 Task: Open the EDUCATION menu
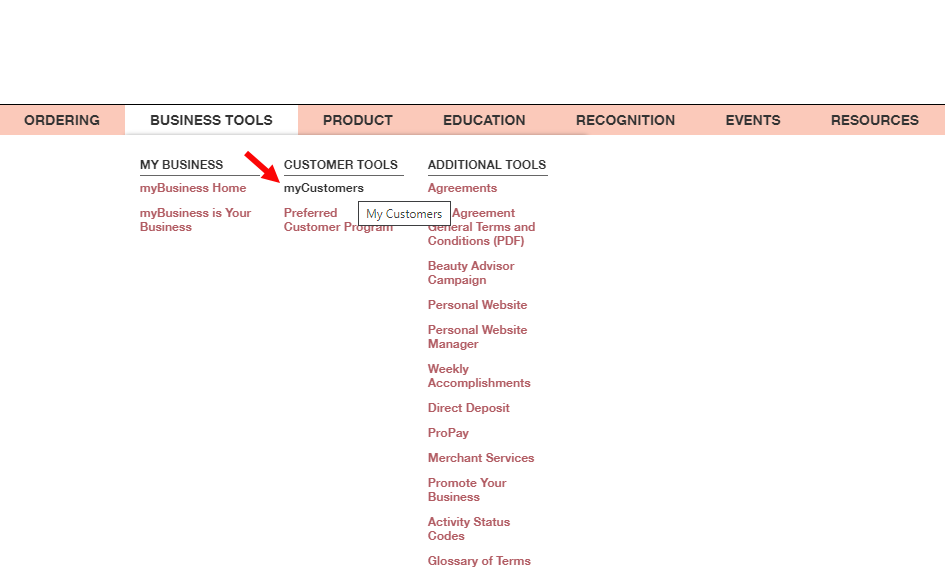(485, 120)
